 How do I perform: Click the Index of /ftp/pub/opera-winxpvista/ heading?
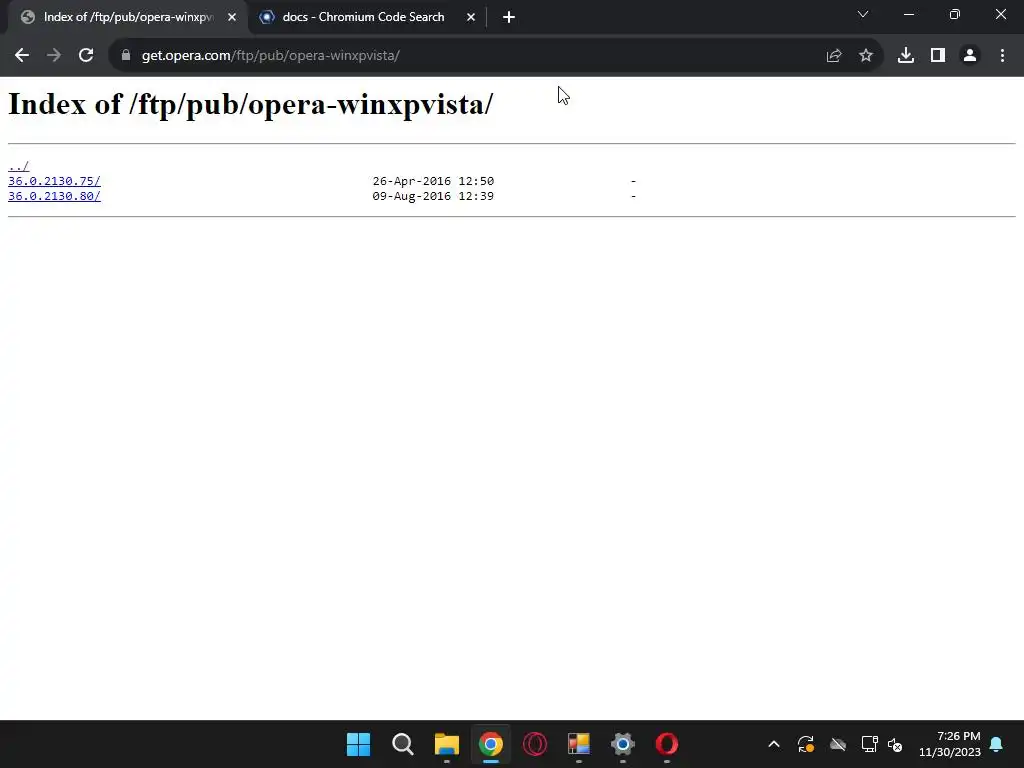coord(250,104)
